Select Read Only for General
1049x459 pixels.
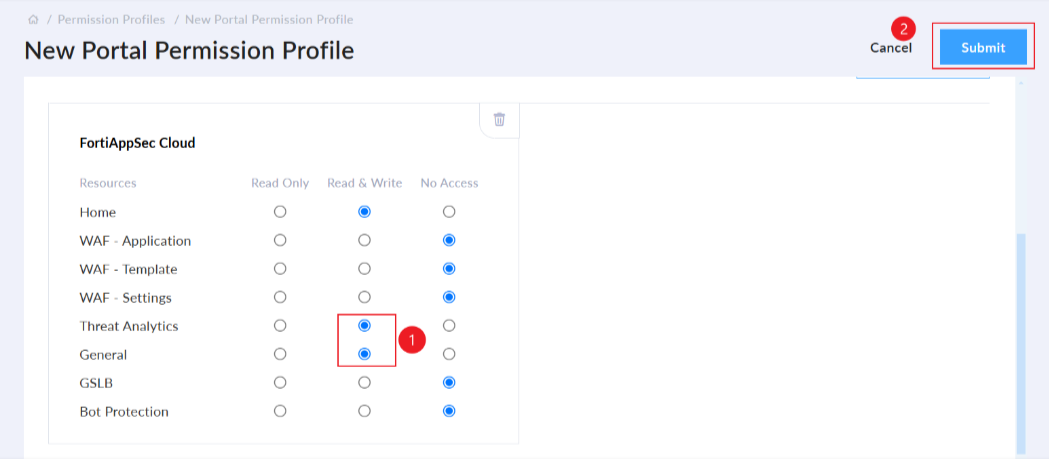point(280,354)
